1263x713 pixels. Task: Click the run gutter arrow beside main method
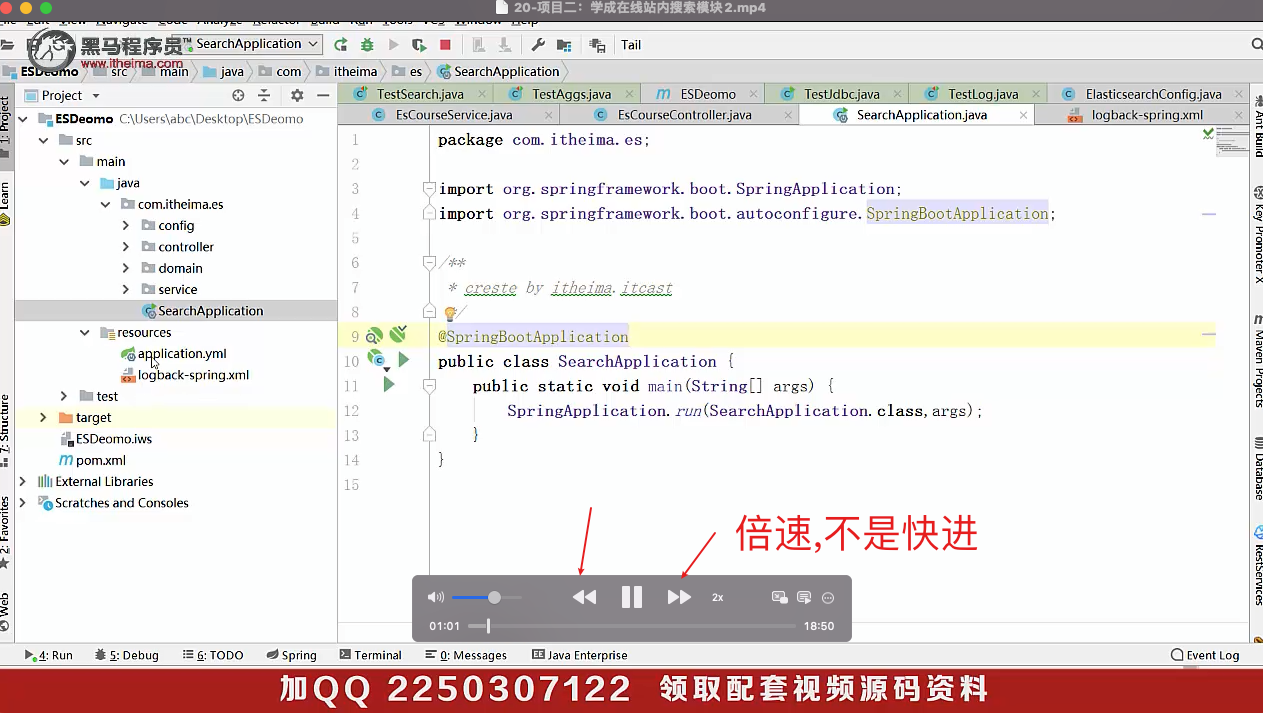tap(389, 385)
